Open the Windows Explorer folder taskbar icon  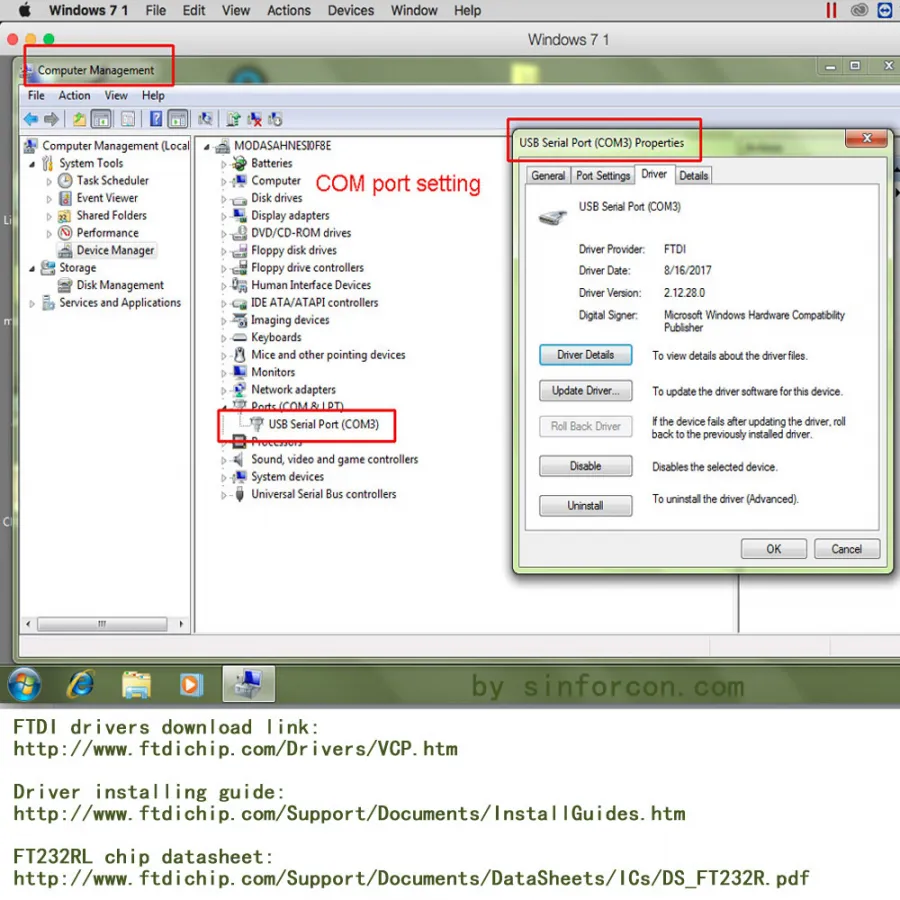point(136,684)
